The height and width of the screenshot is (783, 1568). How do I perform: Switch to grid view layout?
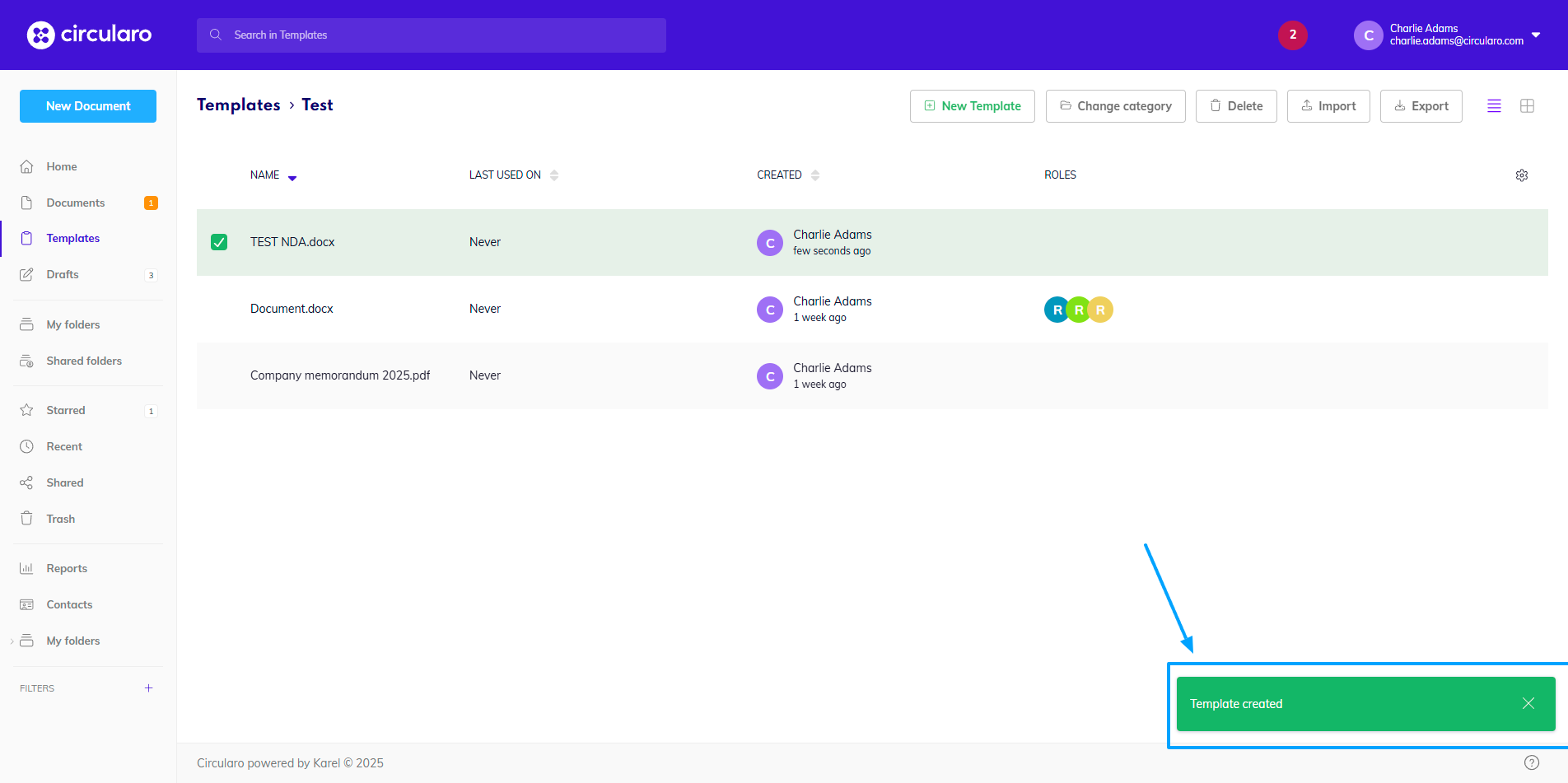[x=1527, y=106]
